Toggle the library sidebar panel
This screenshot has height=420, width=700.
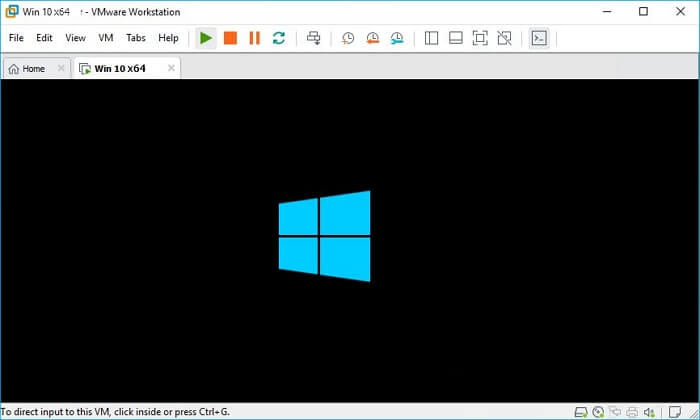(x=432, y=38)
